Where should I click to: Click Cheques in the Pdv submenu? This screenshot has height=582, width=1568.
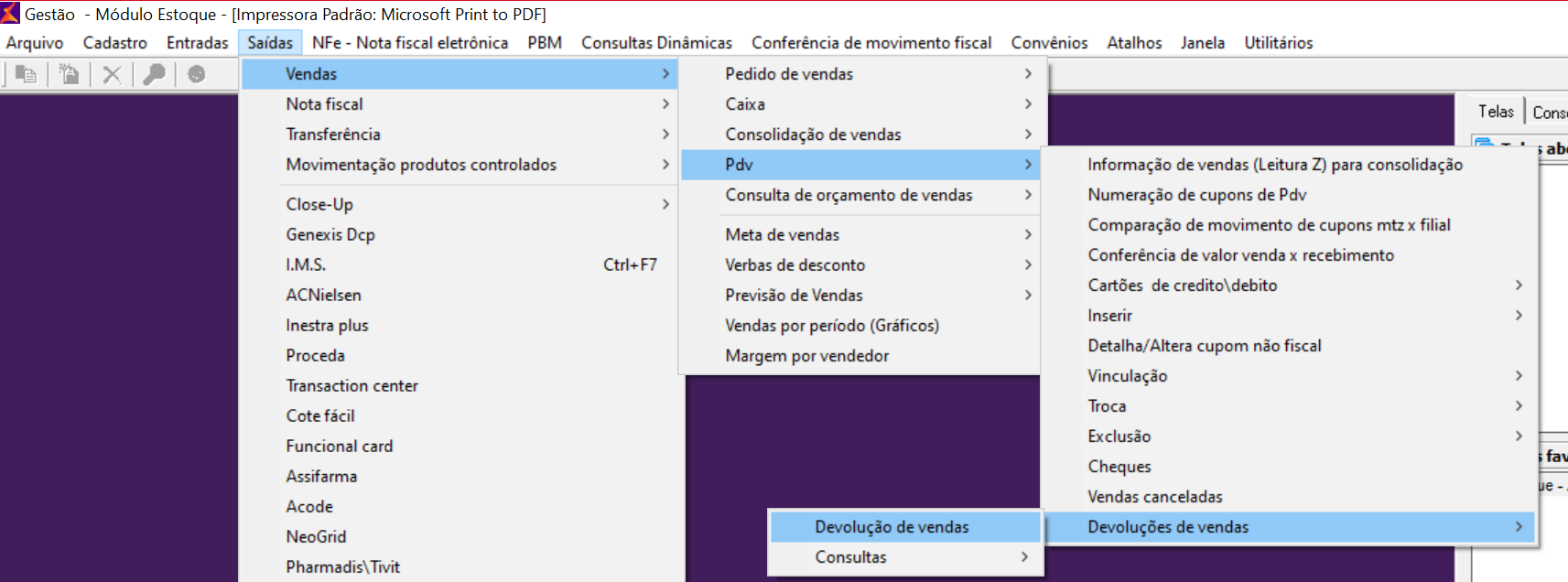point(1119,467)
